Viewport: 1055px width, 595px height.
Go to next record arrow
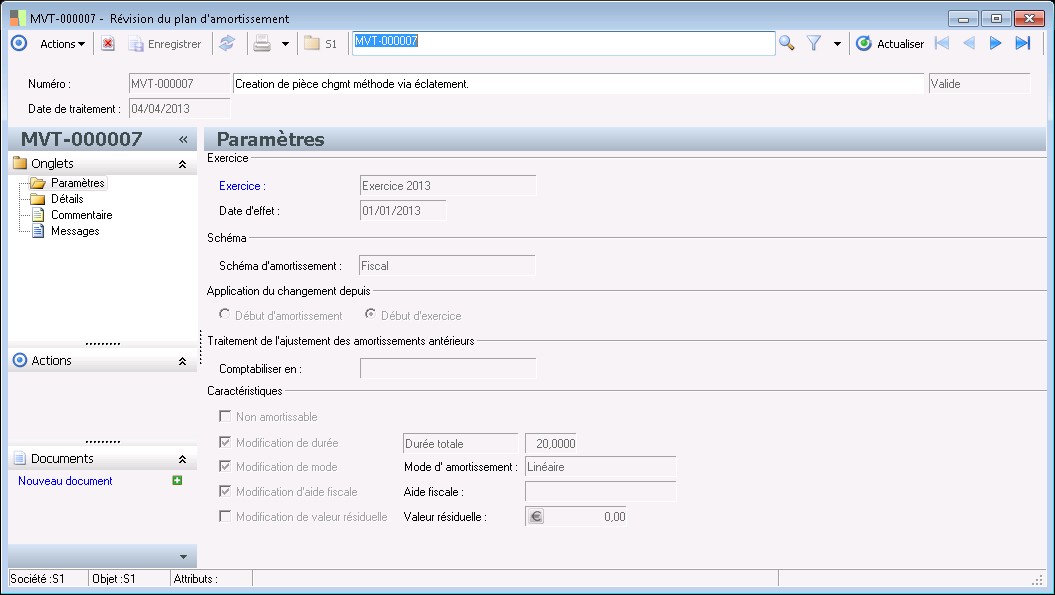(996, 43)
